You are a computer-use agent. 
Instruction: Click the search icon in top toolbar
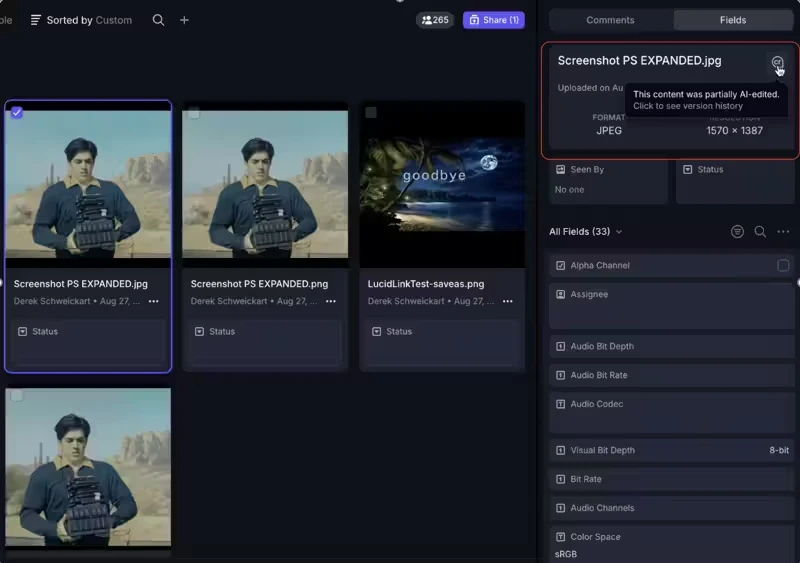tap(158, 20)
